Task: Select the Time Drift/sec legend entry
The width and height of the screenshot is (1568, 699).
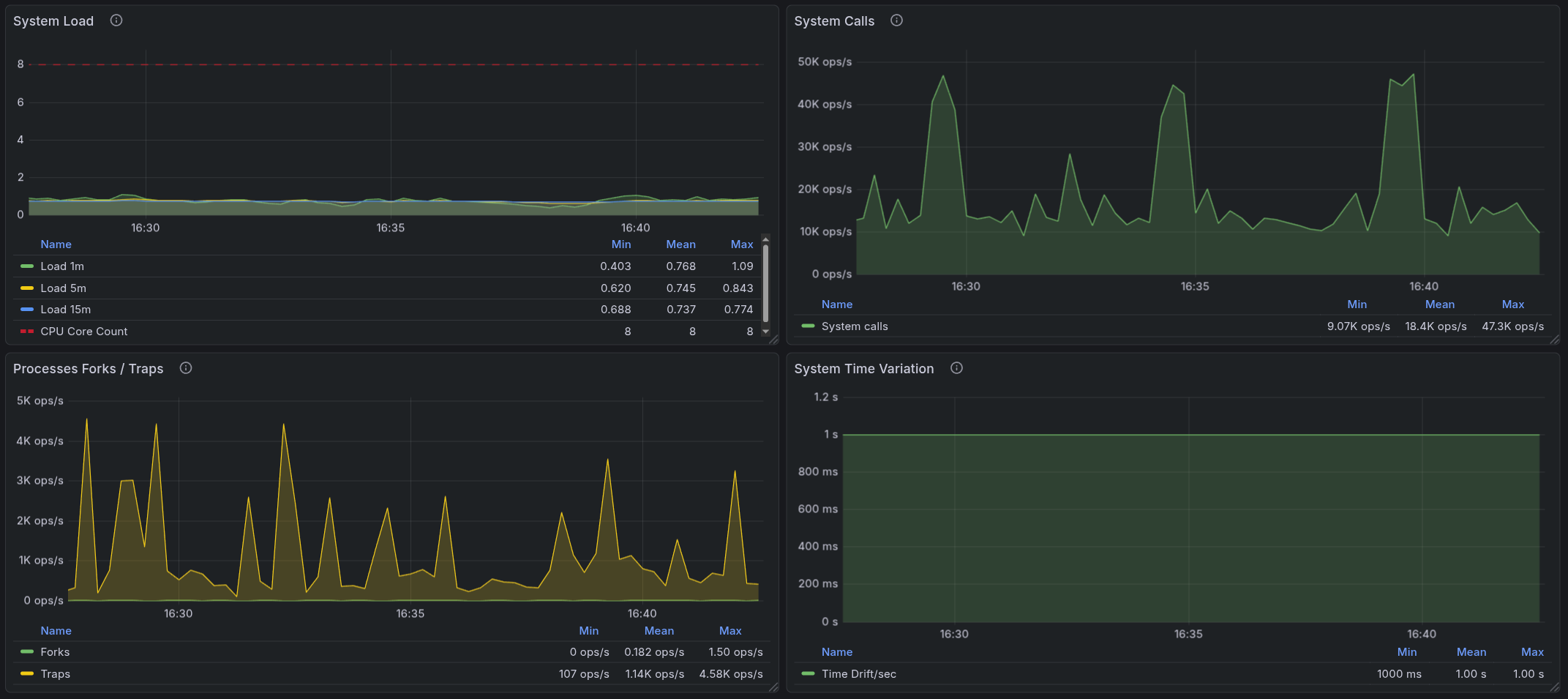Action: [x=858, y=674]
